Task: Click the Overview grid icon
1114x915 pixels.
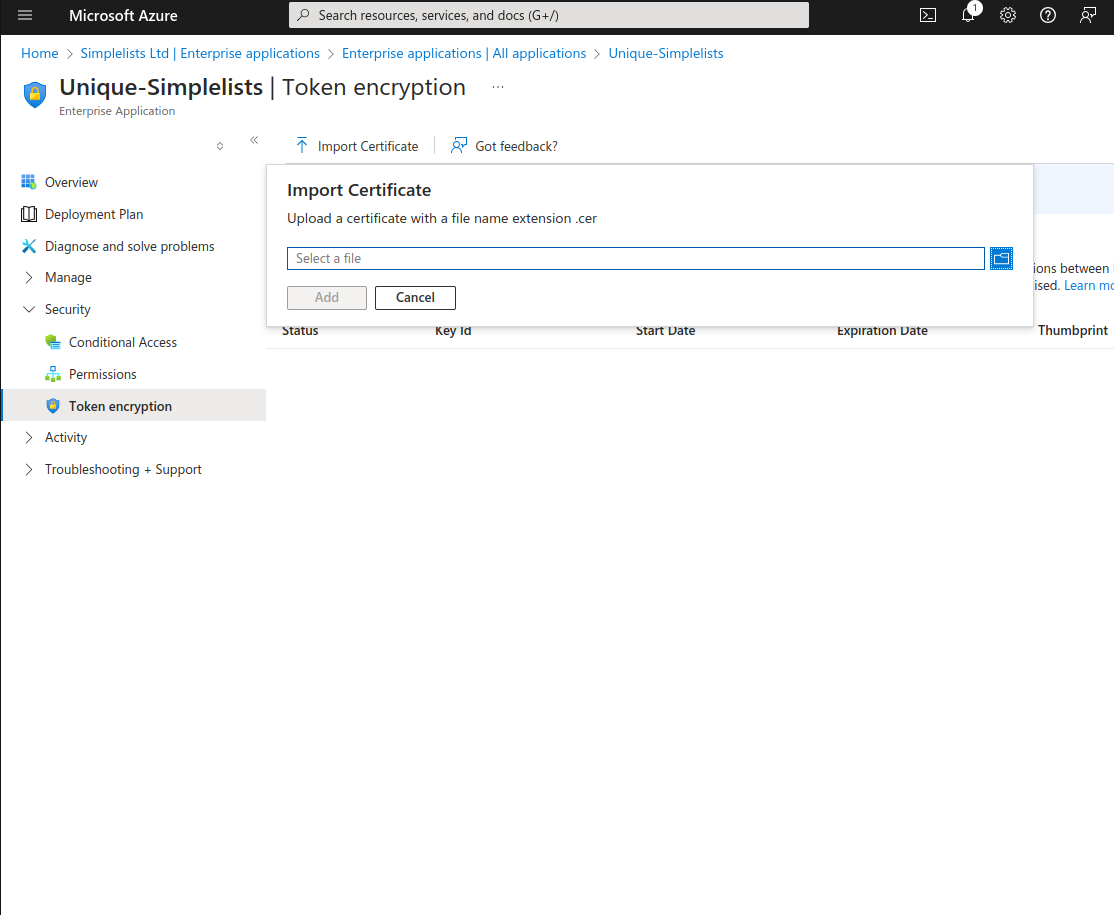Action: [28, 182]
